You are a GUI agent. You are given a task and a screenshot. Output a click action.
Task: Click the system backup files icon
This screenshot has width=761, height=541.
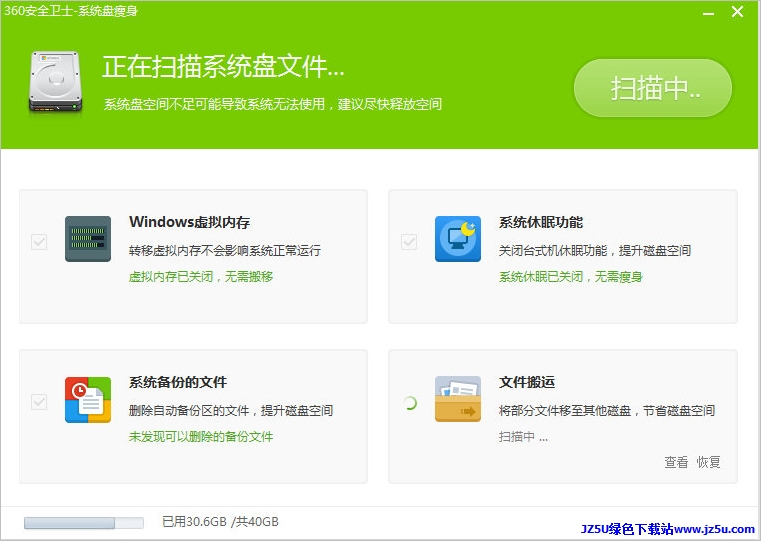tap(88, 399)
